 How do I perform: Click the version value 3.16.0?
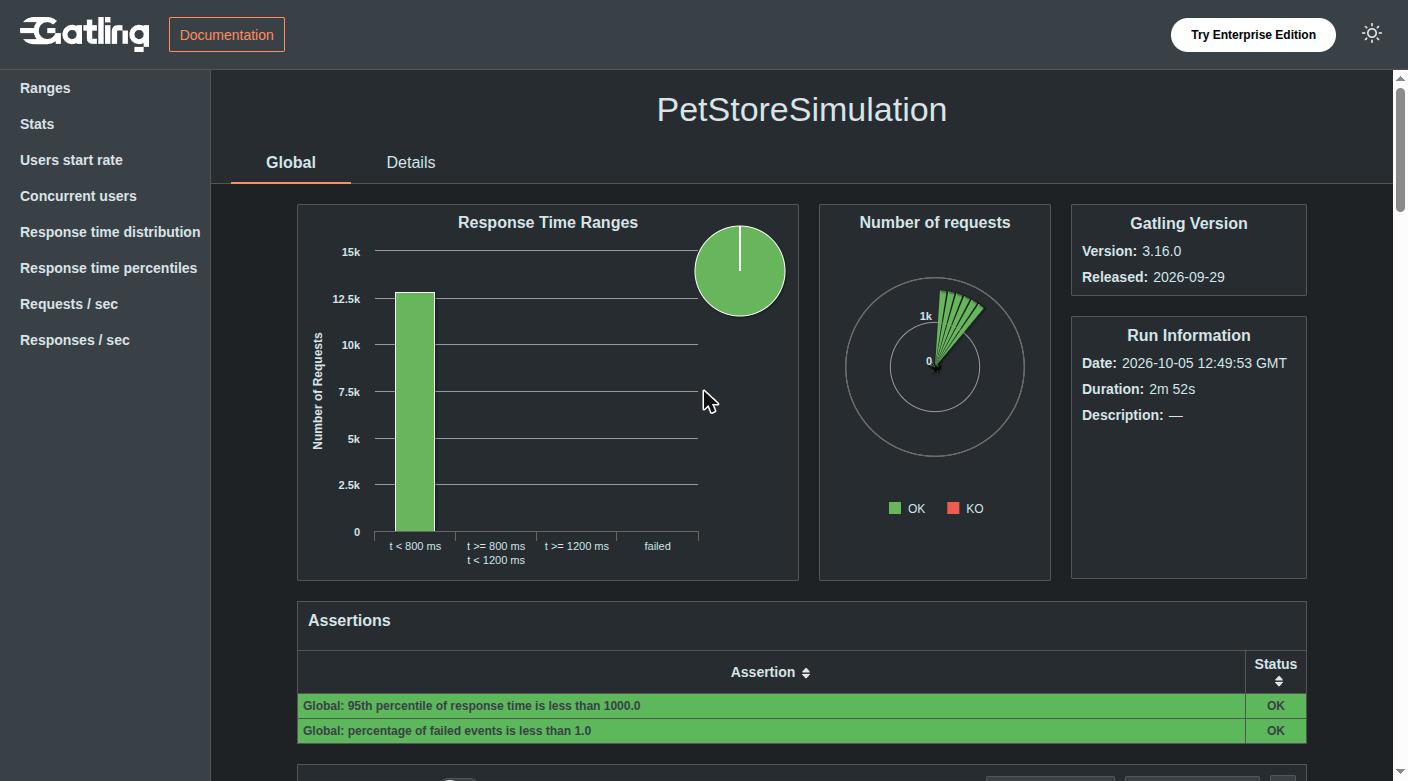(1161, 251)
